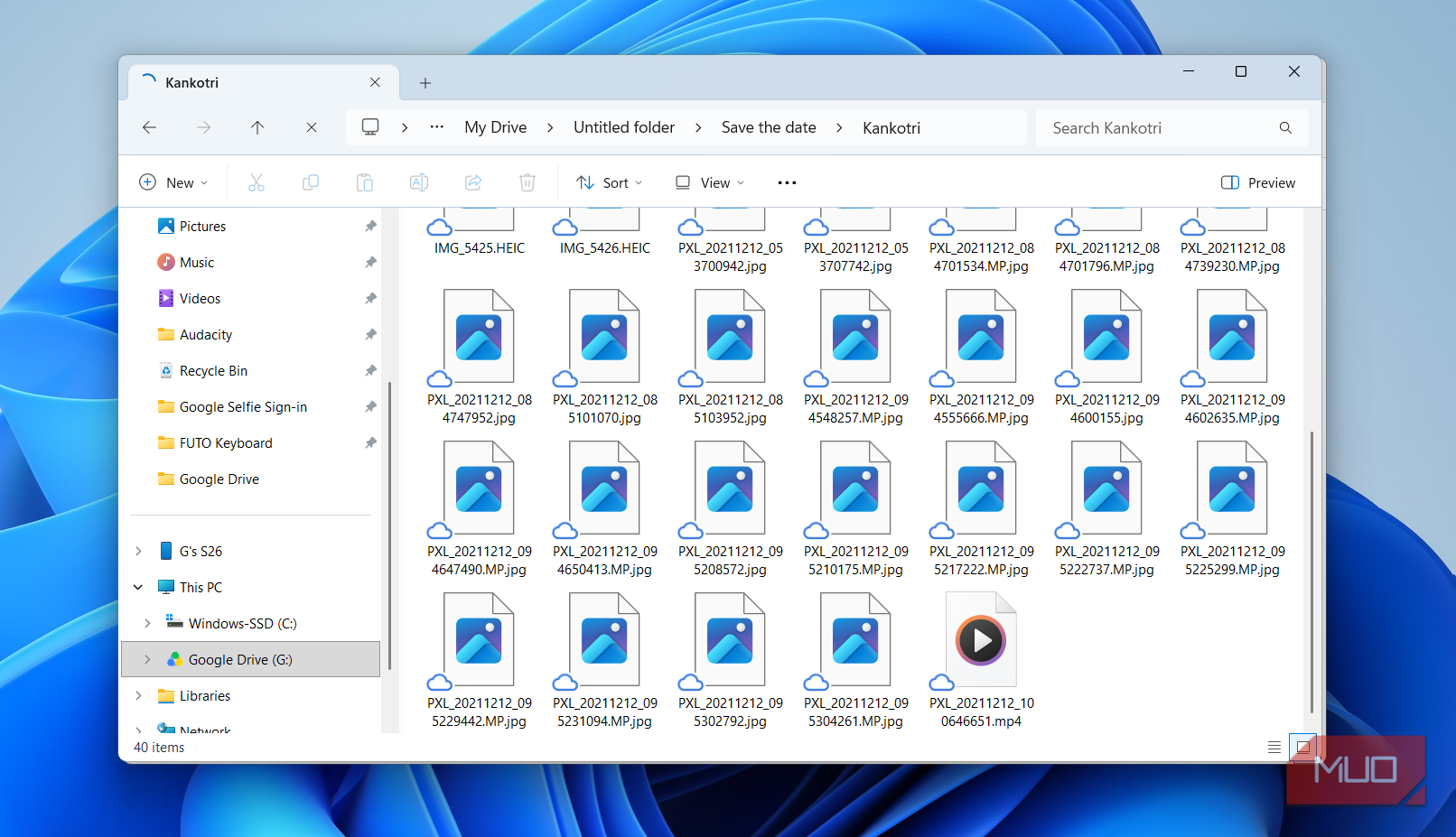The width and height of the screenshot is (1456, 837).
Task: Go forward with the right arrow
Action: click(x=204, y=127)
